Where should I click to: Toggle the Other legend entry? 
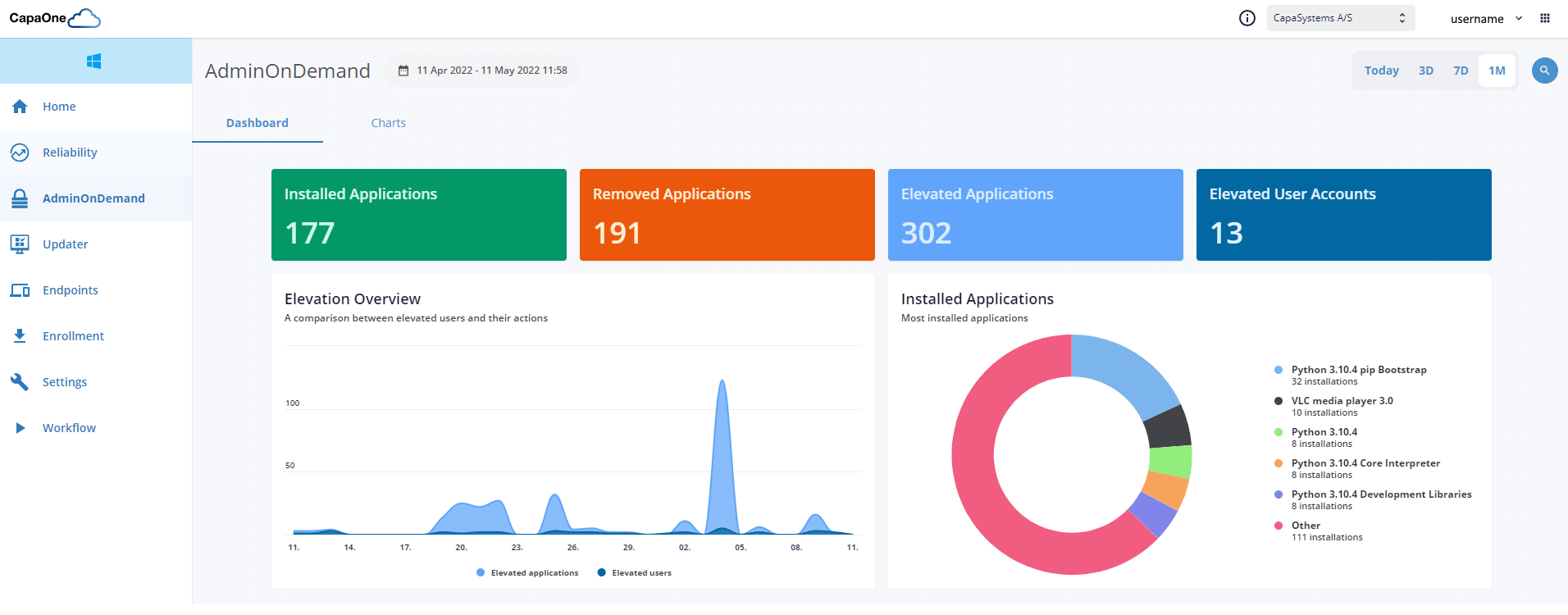coord(1318,531)
